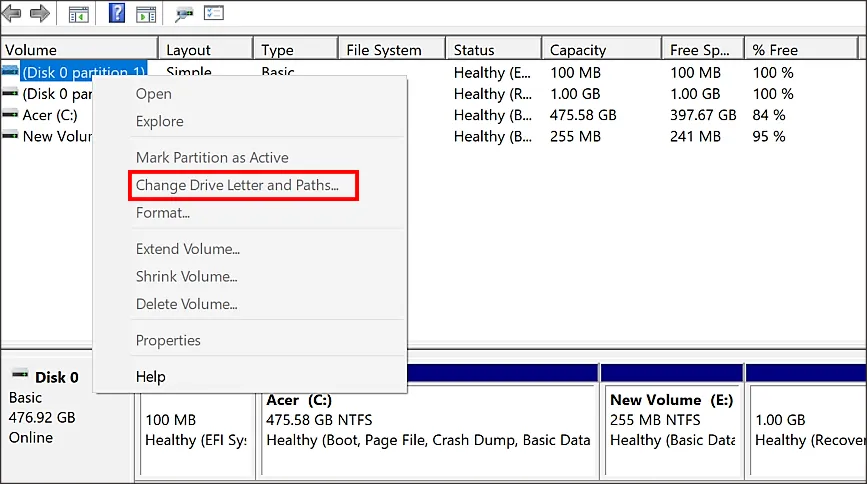Click the % Free column header
Image resolution: width=867 pixels, height=484 pixels.
775,49
